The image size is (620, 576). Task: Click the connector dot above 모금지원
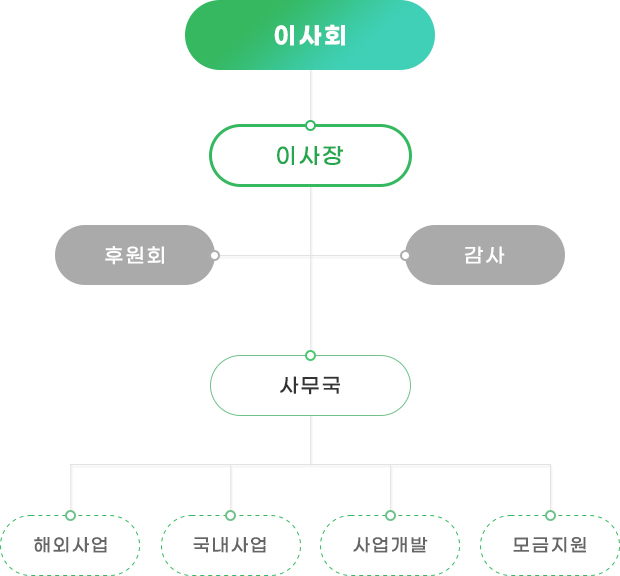point(550,515)
